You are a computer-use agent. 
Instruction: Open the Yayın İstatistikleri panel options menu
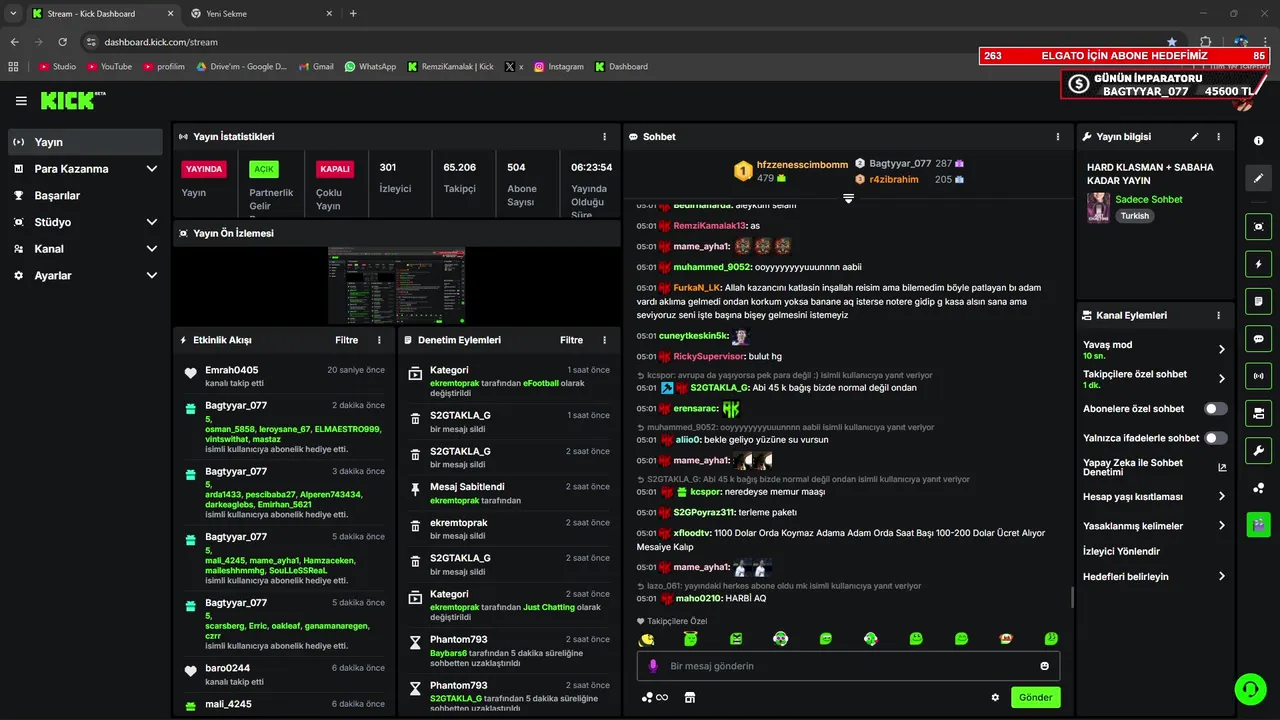pyautogui.click(x=604, y=136)
